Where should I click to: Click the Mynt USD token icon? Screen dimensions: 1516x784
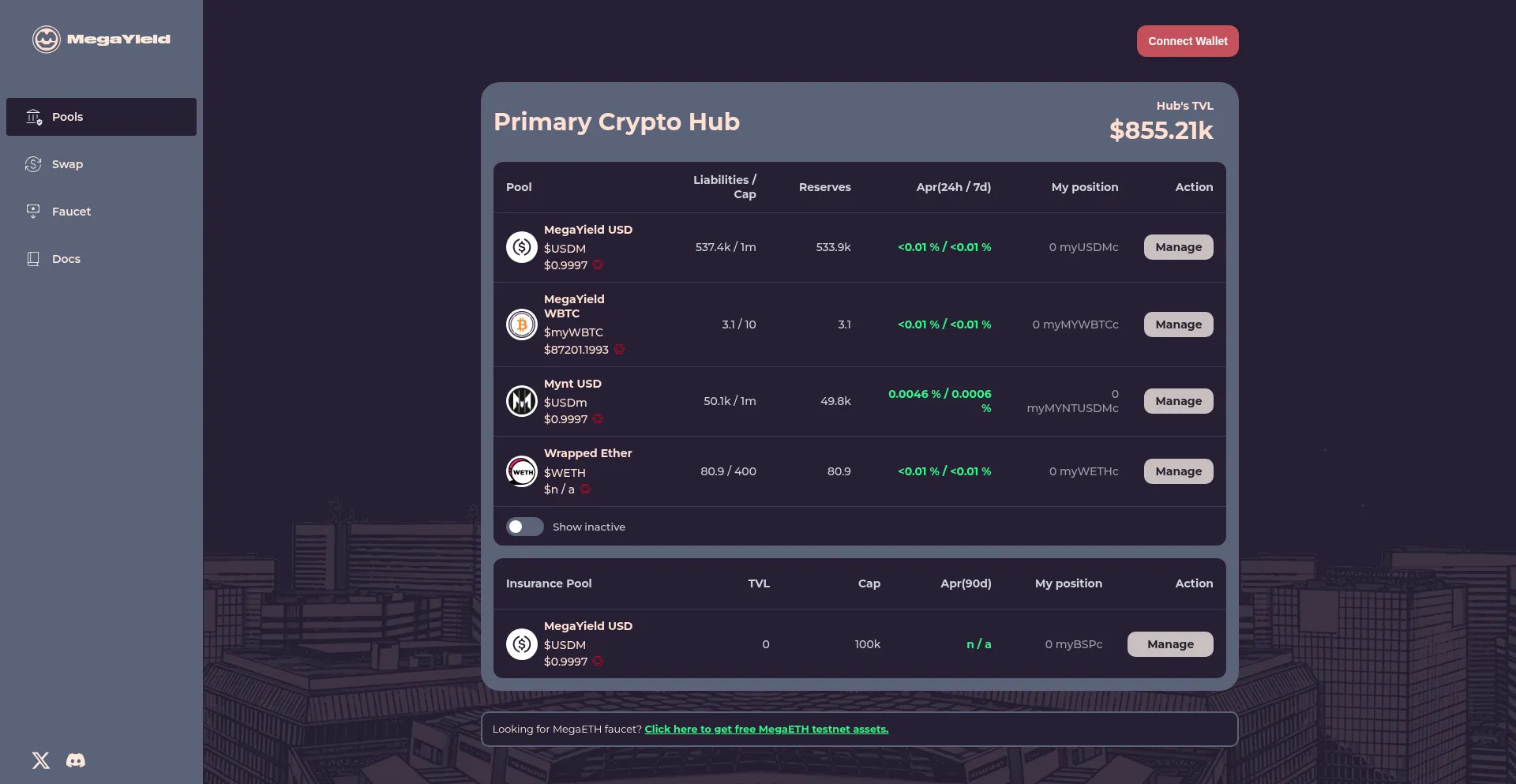(x=521, y=401)
